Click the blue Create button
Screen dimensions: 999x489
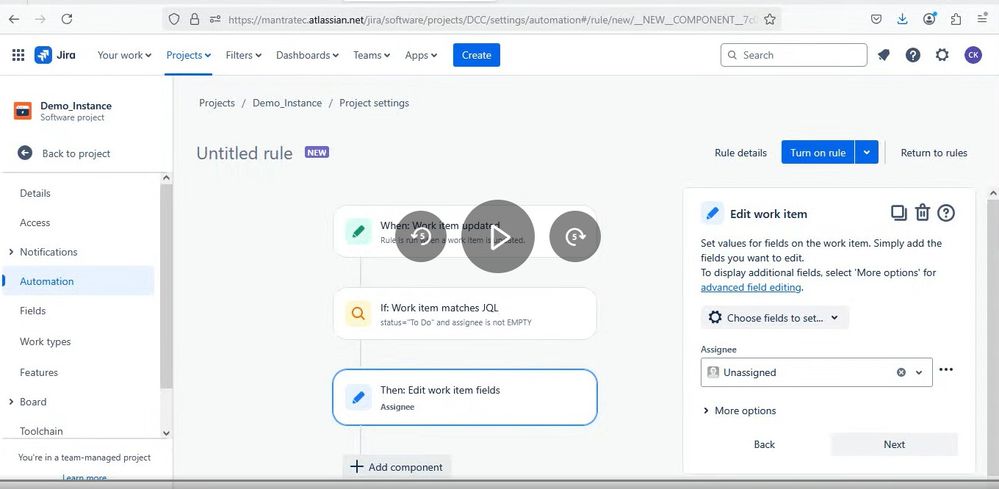[x=477, y=55]
